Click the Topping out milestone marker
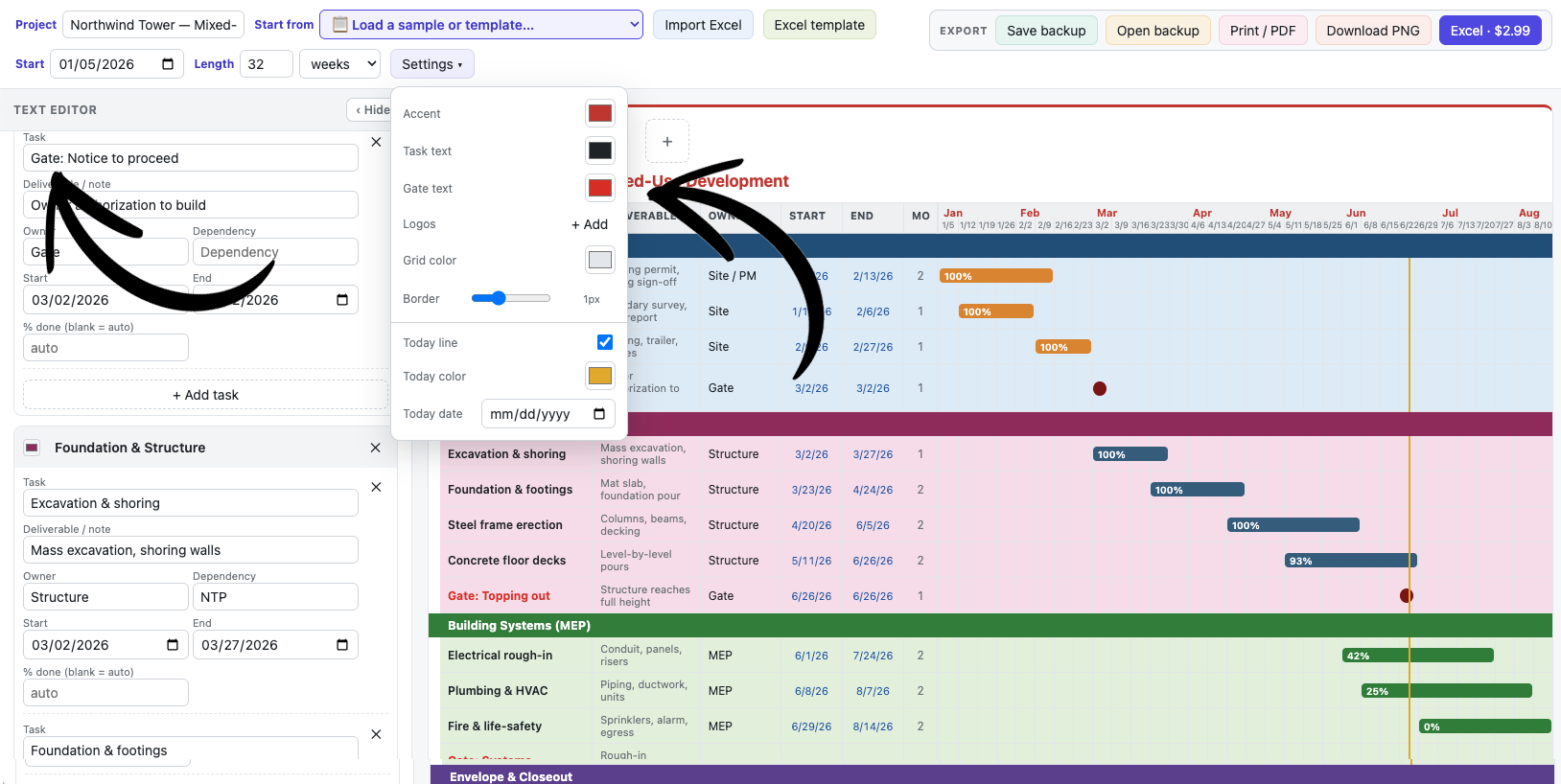 click(1407, 595)
